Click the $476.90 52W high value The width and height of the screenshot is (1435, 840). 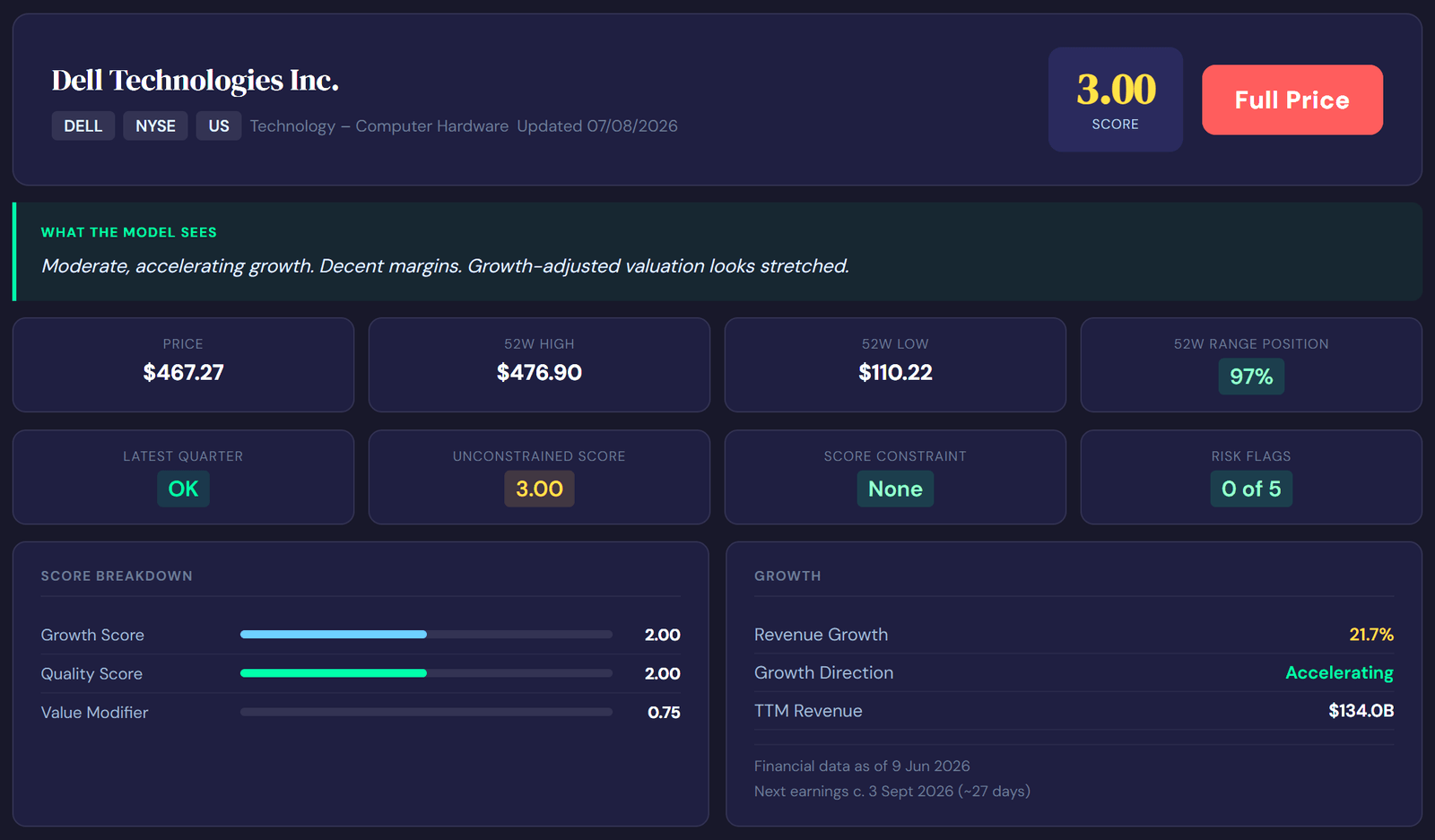pyautogui.click(x=539, y=372)
